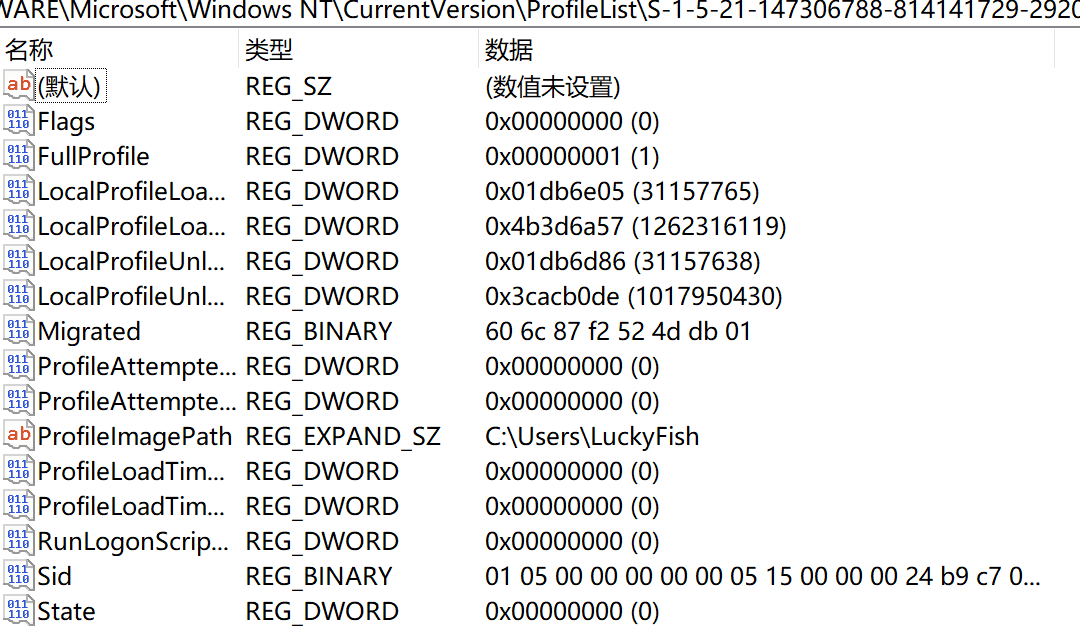
Task: Select the value with data 0x01db6e05
Action: pos(131,192)
